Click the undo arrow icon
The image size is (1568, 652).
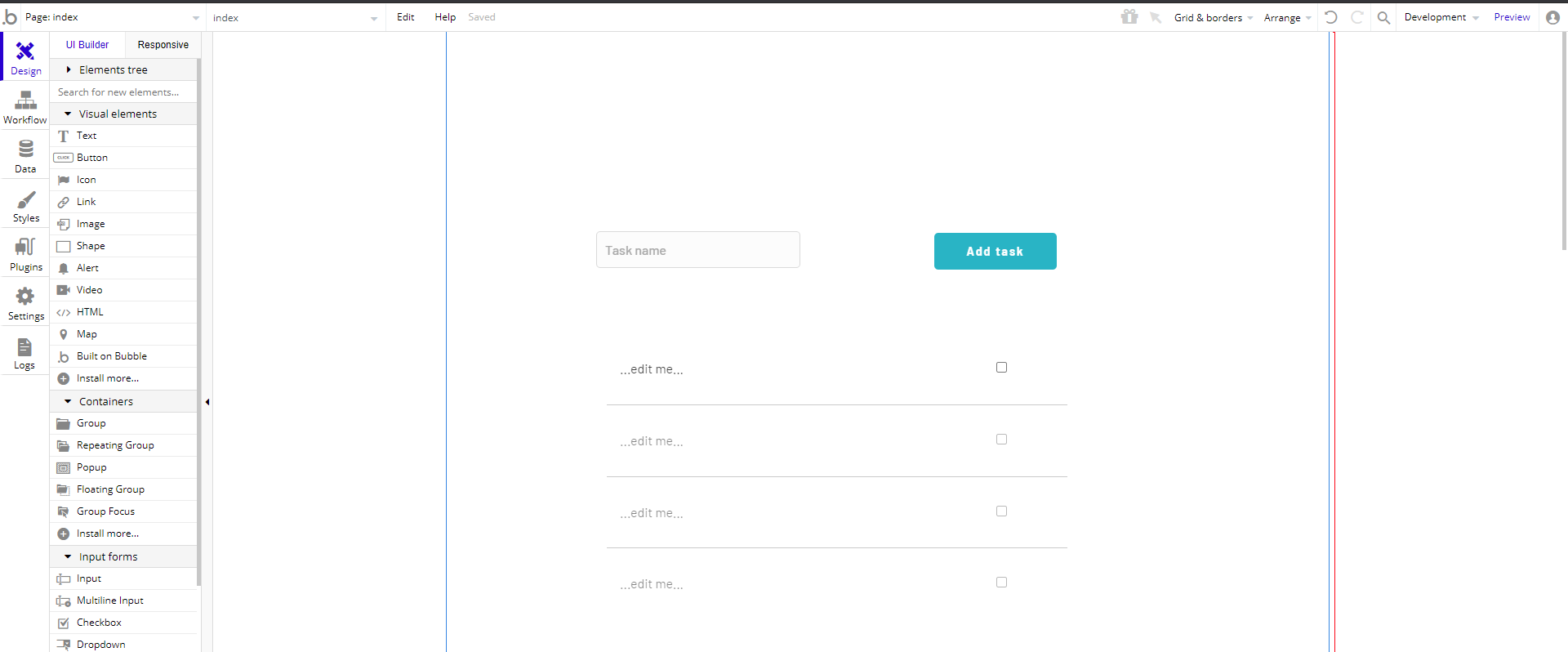(x=1331, y=16)
